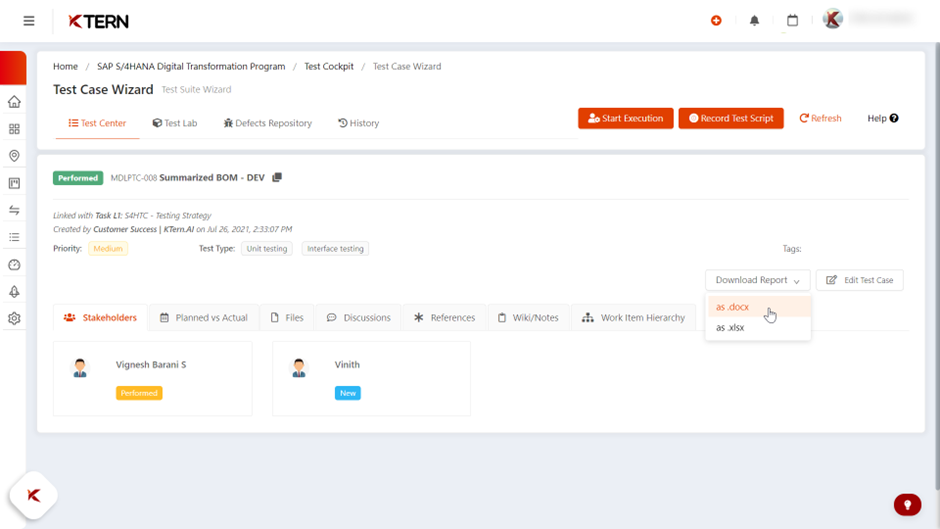Select the Wiki/Notes tab
940x529 pixels.
tap(528, 317)
